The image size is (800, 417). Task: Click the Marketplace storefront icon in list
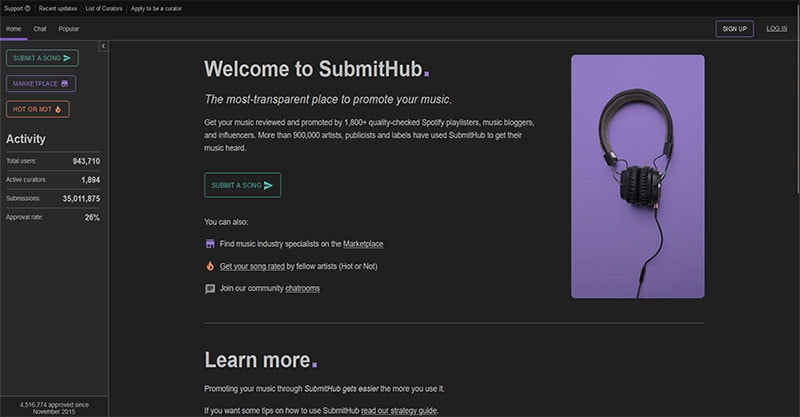point(210,244)
